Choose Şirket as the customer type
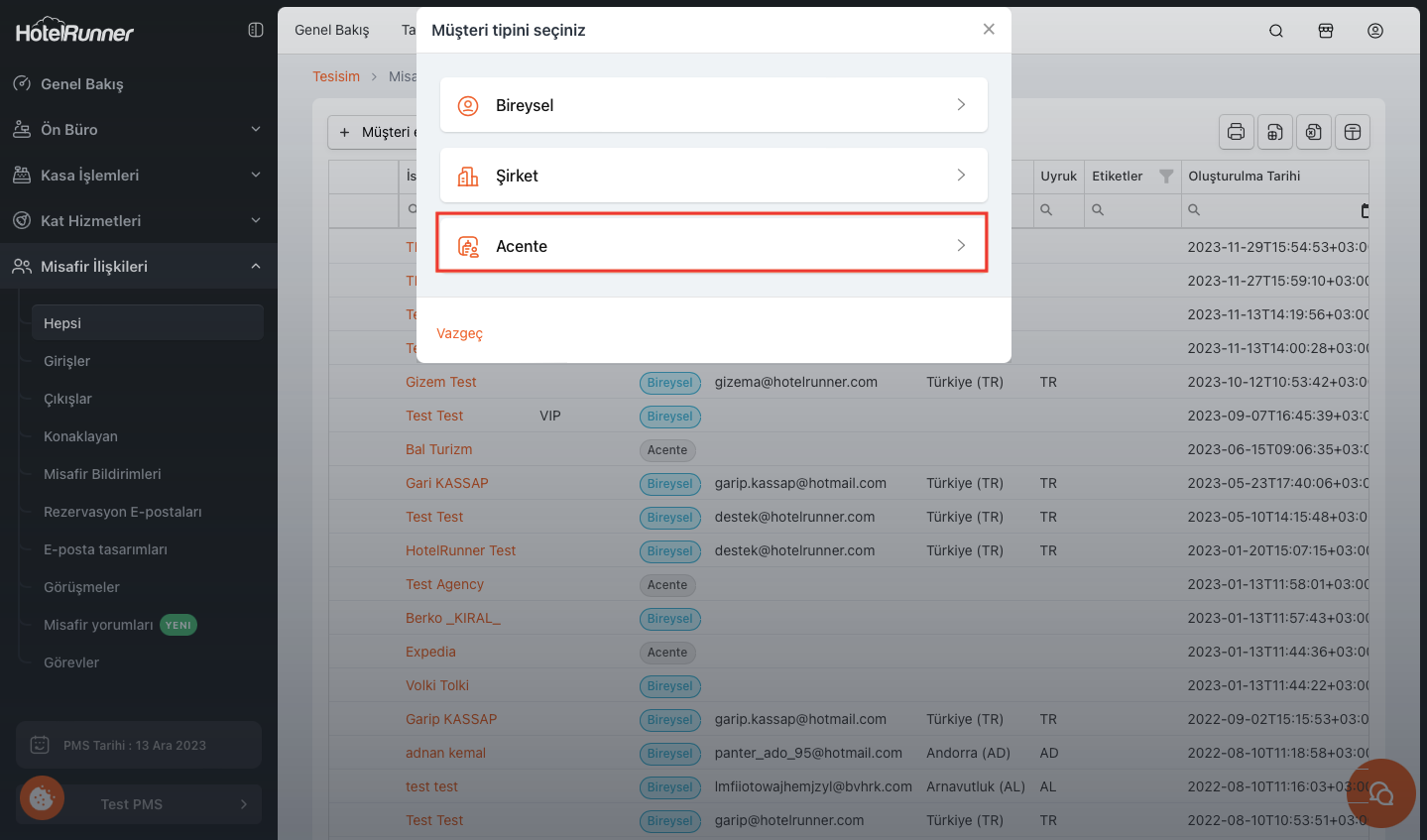 pos(713,176)
